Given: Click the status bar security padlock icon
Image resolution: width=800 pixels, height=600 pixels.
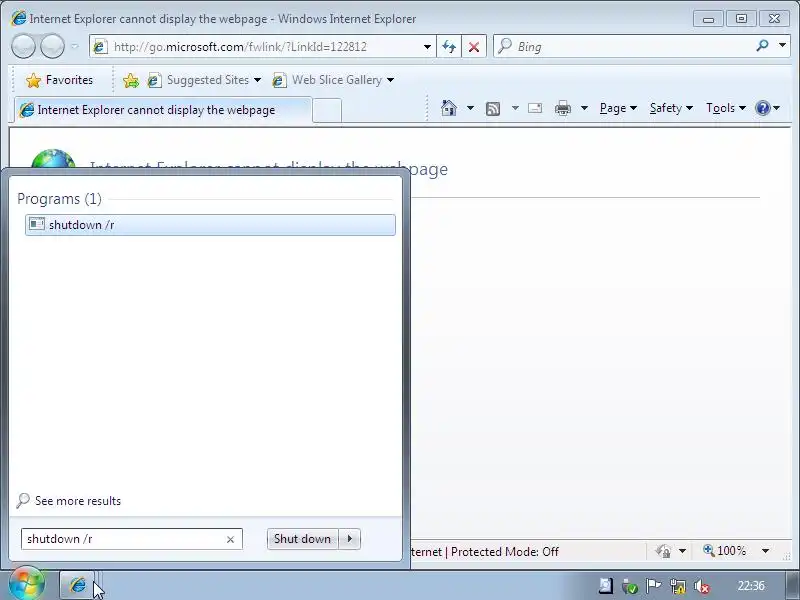Looking at the screenshot, I should [x=663, y=552].
